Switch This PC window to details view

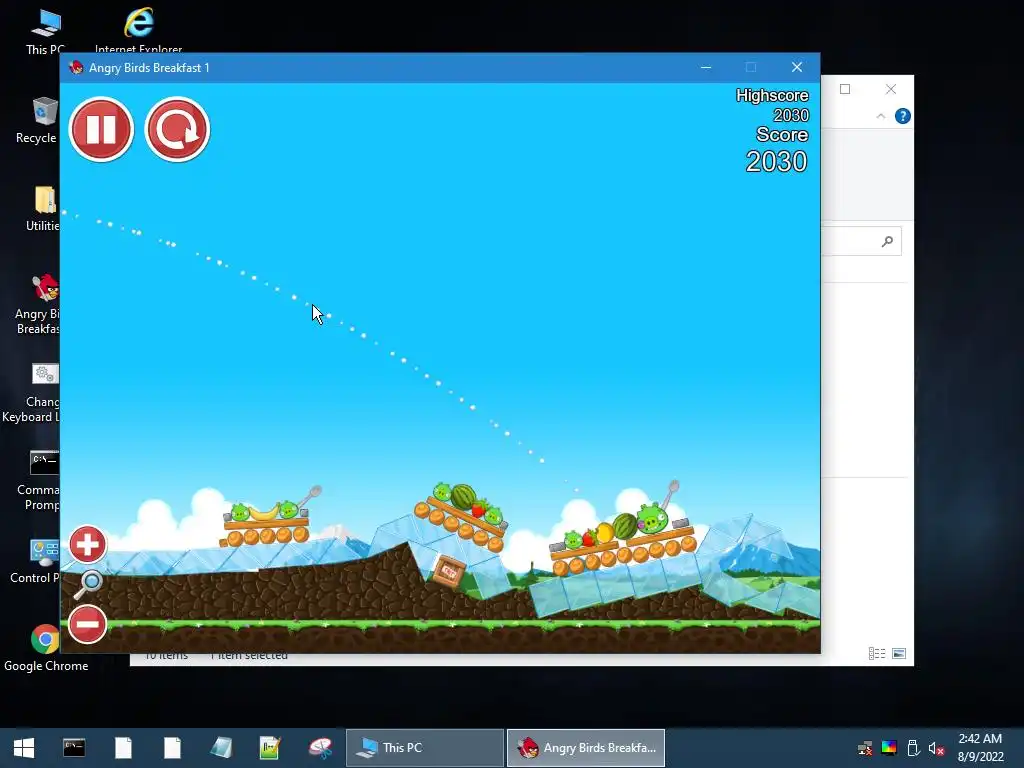(x=876, y=654)
